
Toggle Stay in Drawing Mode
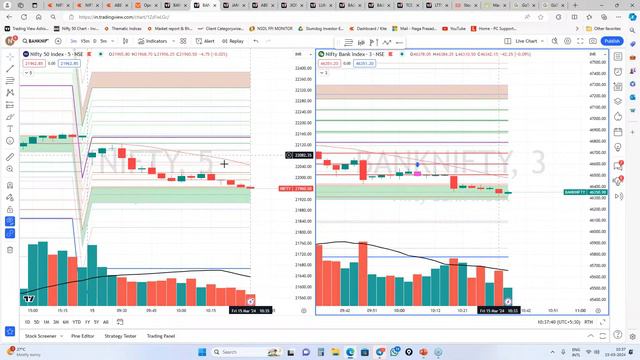click(x=10, y=198)
